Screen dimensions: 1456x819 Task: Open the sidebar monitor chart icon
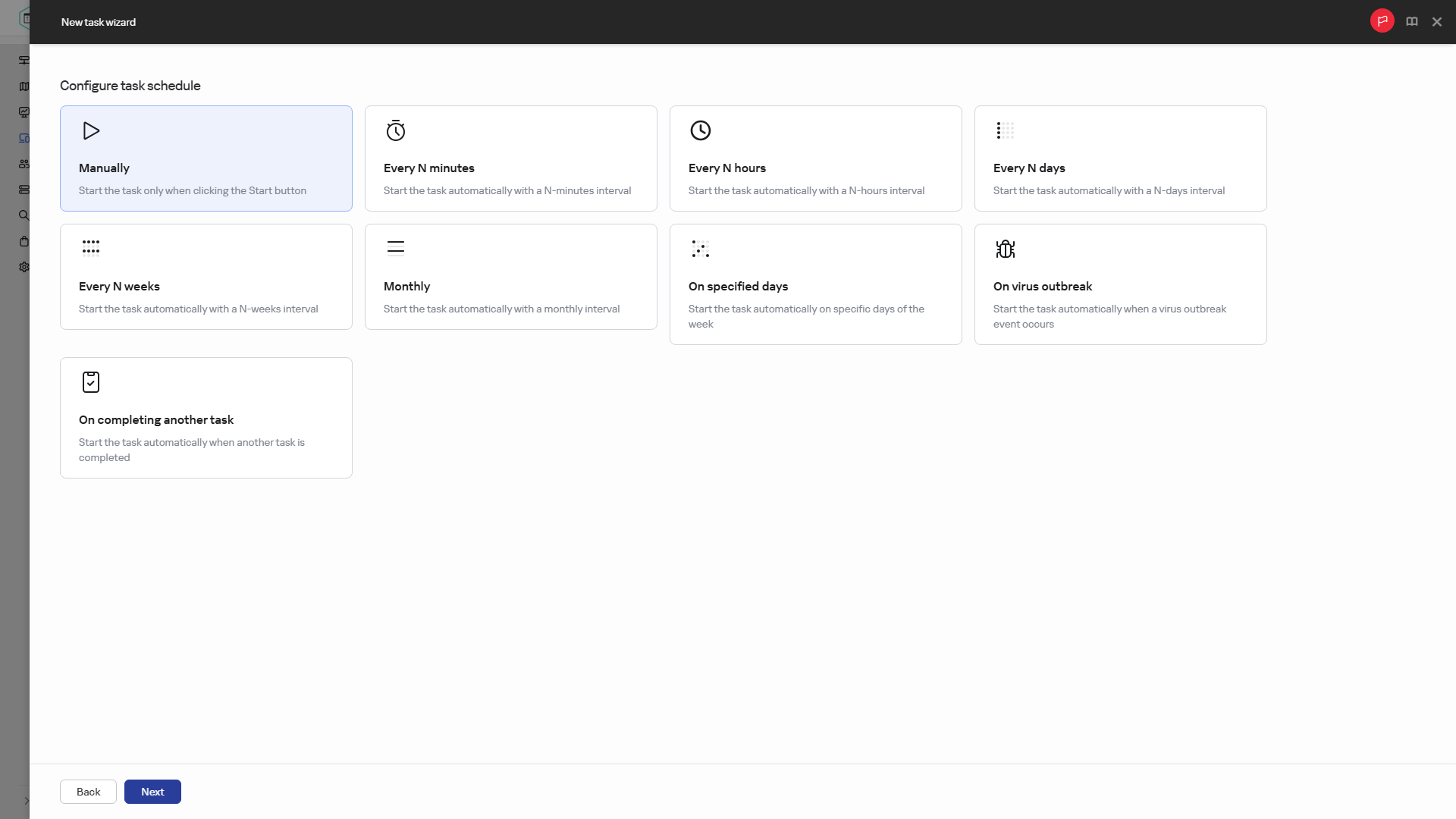click(24, 112)
